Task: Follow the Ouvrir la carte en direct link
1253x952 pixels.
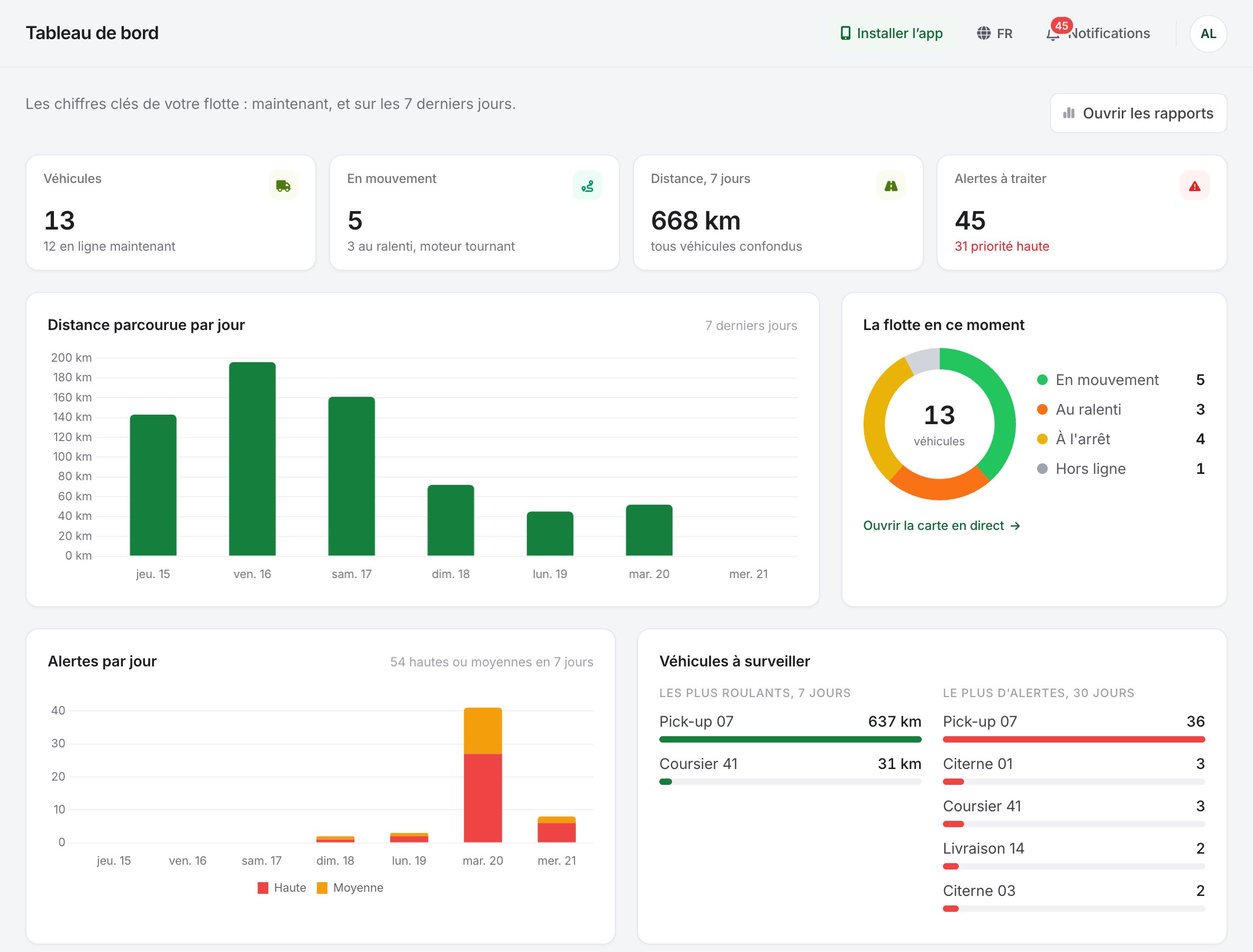Action: 942,525
